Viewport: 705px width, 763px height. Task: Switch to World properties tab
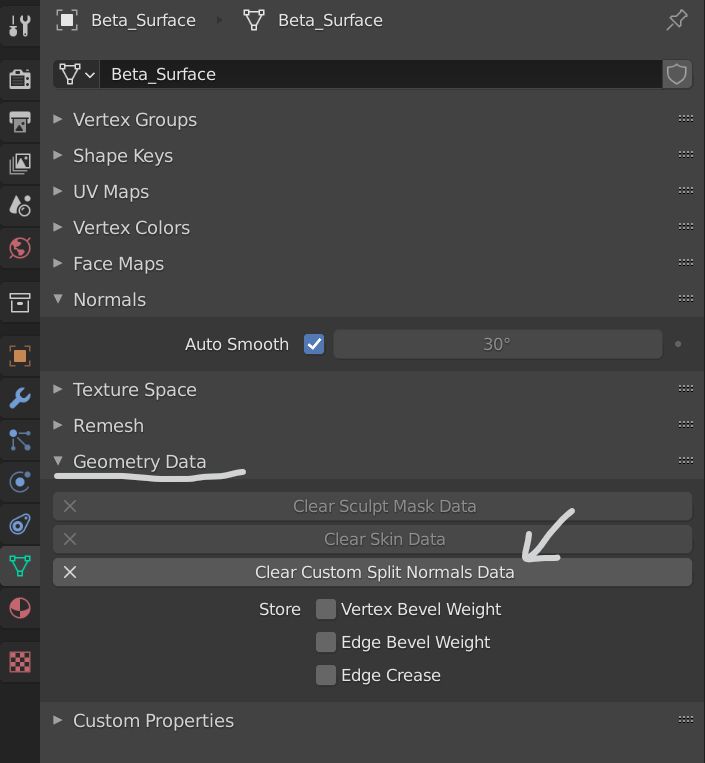[20, 247]
